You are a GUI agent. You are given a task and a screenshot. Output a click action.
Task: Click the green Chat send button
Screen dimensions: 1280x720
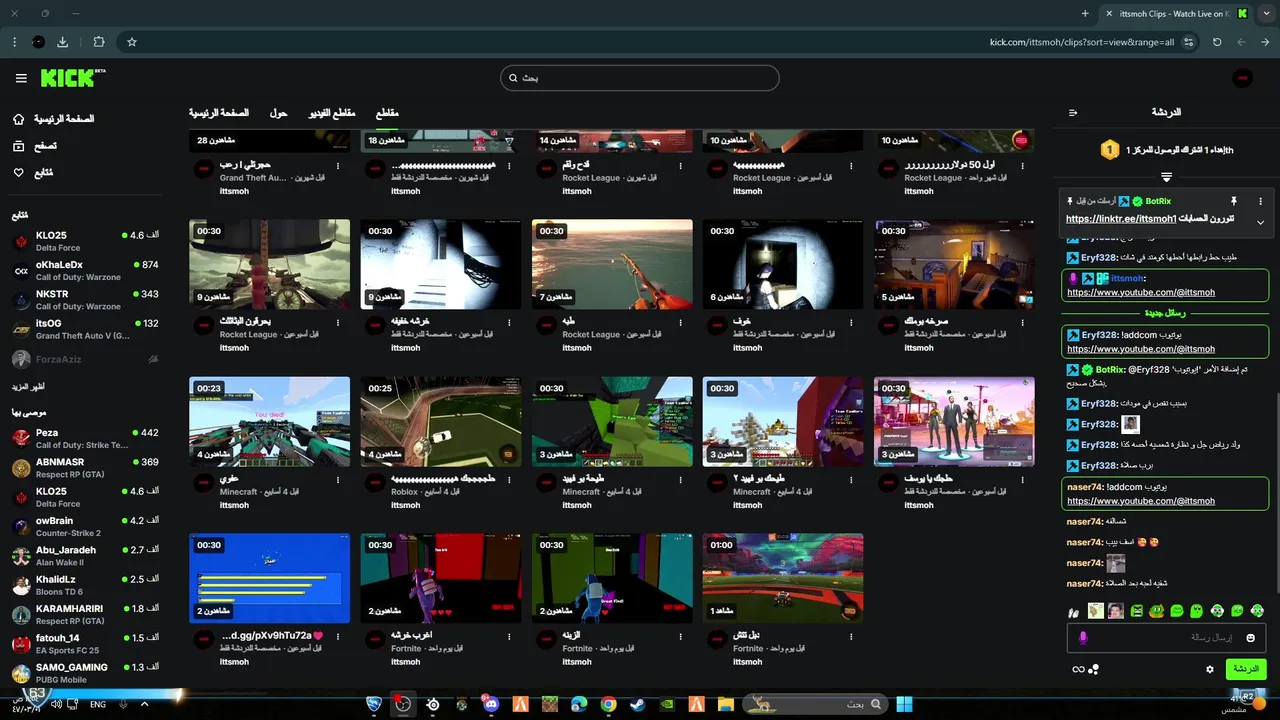1245,669
